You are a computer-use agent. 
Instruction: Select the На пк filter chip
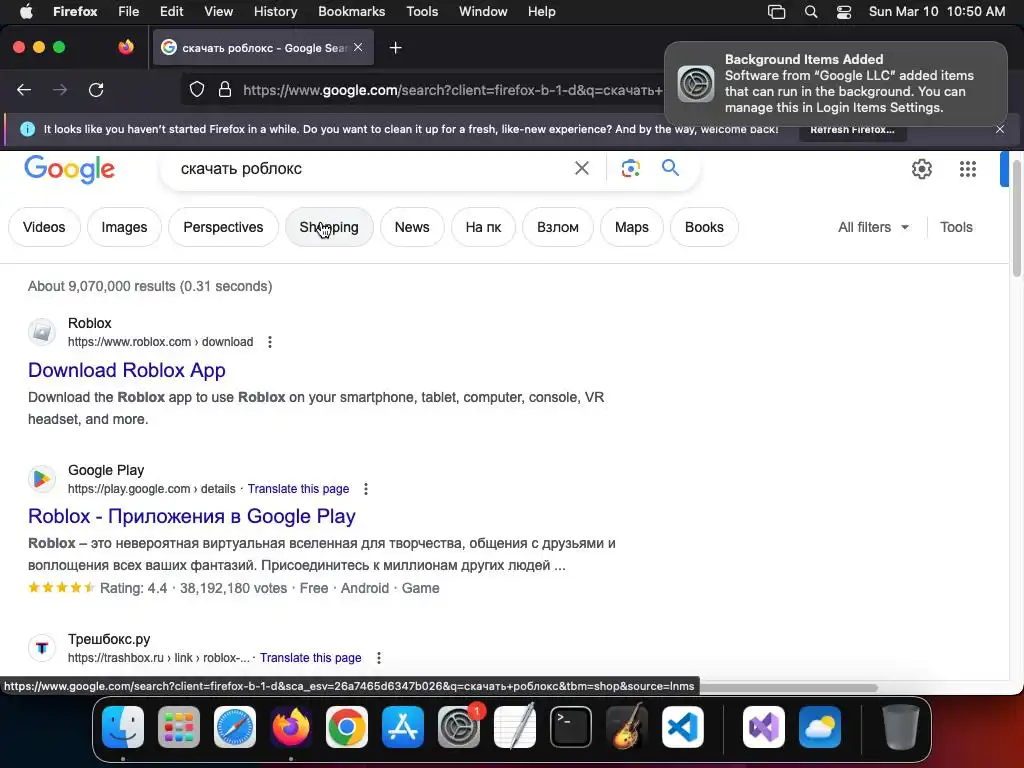click(x=483, y=227)
